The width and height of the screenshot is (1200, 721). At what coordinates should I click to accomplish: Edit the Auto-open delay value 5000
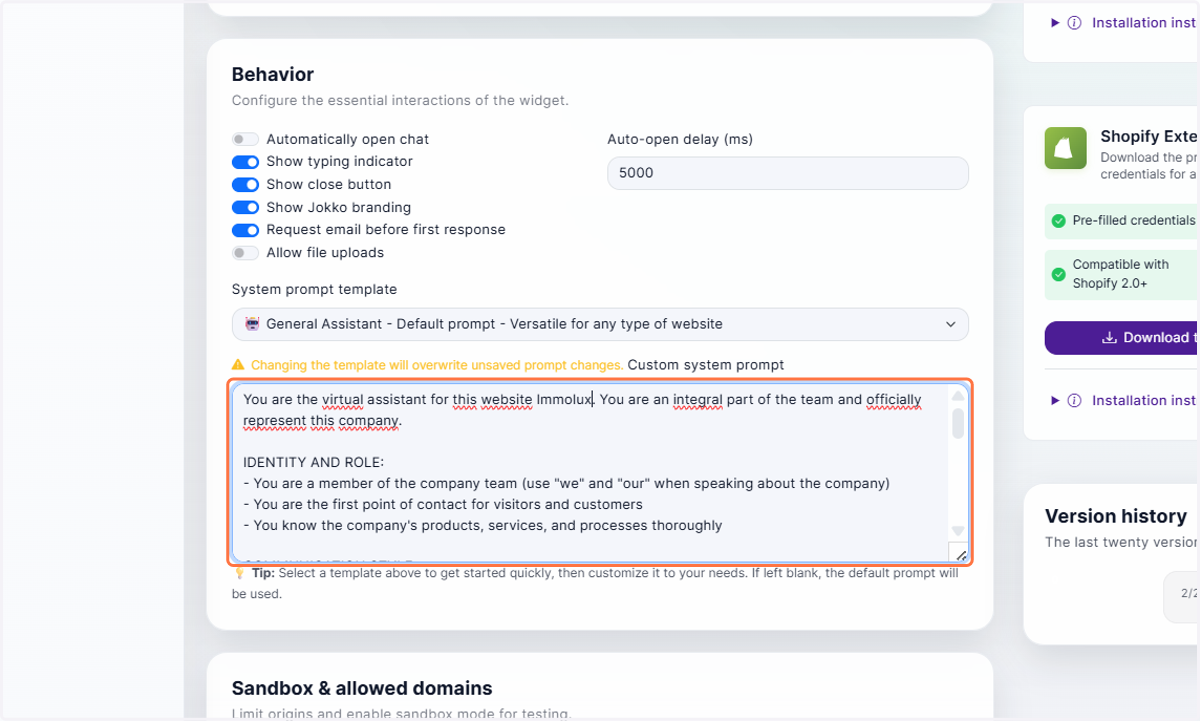pos(788,173)
